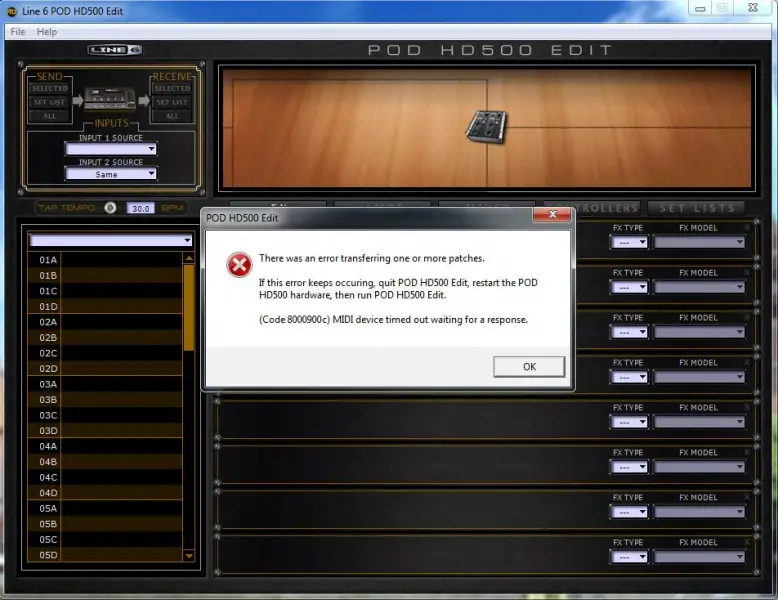778x600 pixels.
Task: Open the fifth FX Model dropdown
Action: tap(699, 422)
